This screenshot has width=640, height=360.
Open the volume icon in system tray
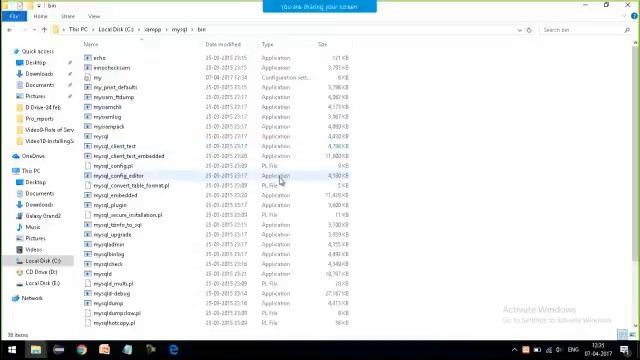tap(559, 350)
